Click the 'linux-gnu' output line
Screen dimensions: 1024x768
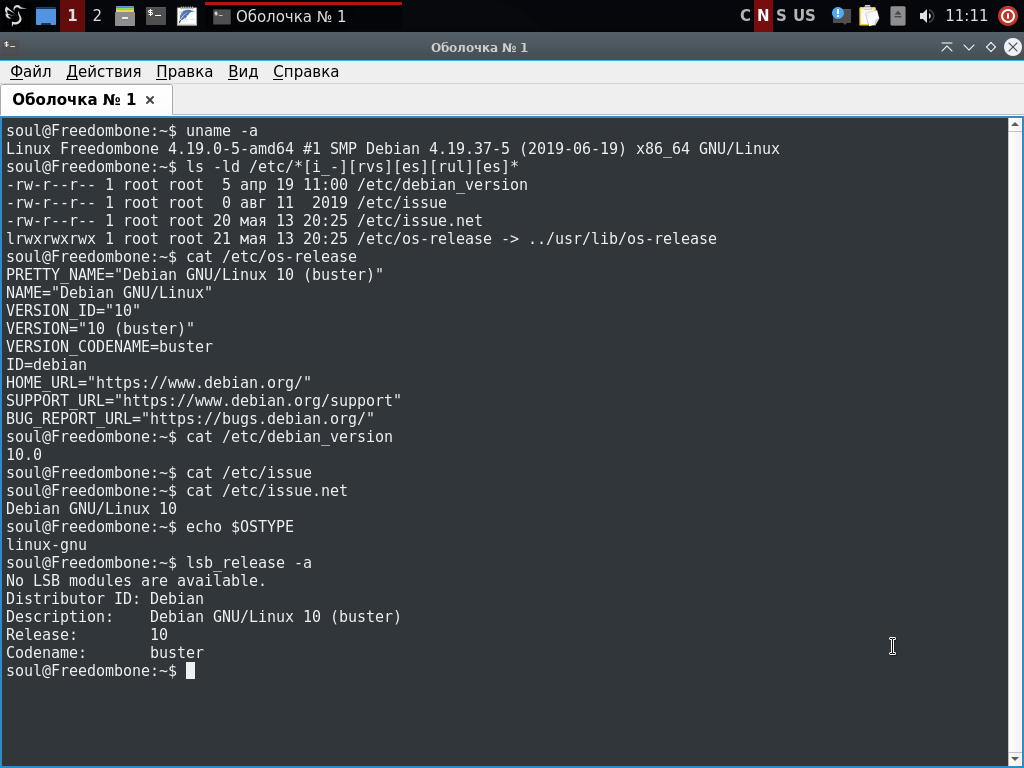tap(46, 545)
